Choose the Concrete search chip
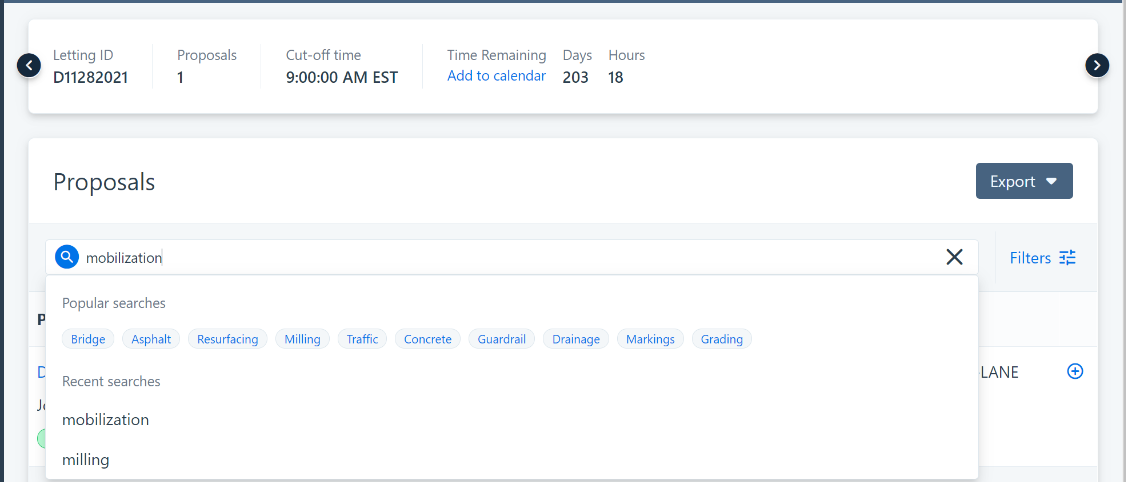 [427, 339]
